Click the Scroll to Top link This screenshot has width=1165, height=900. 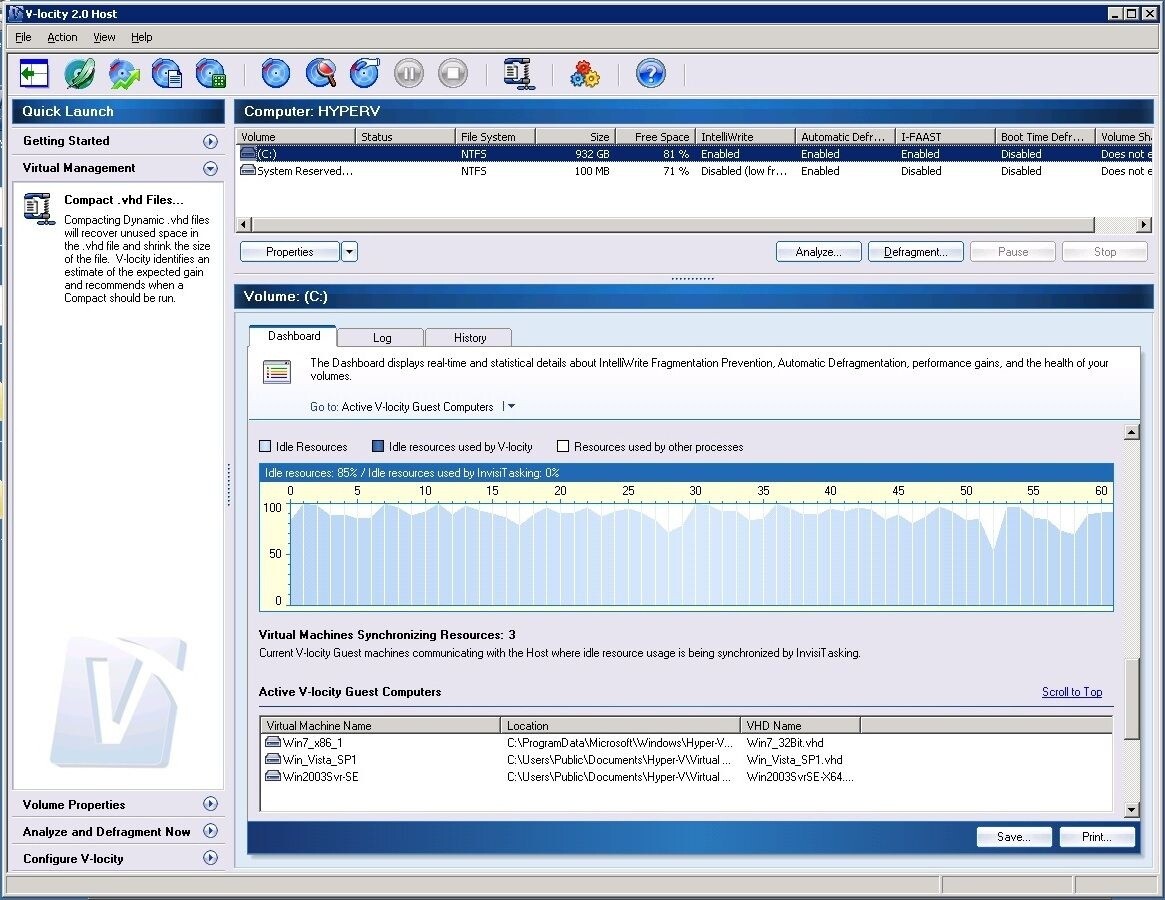coord(1071,692)
